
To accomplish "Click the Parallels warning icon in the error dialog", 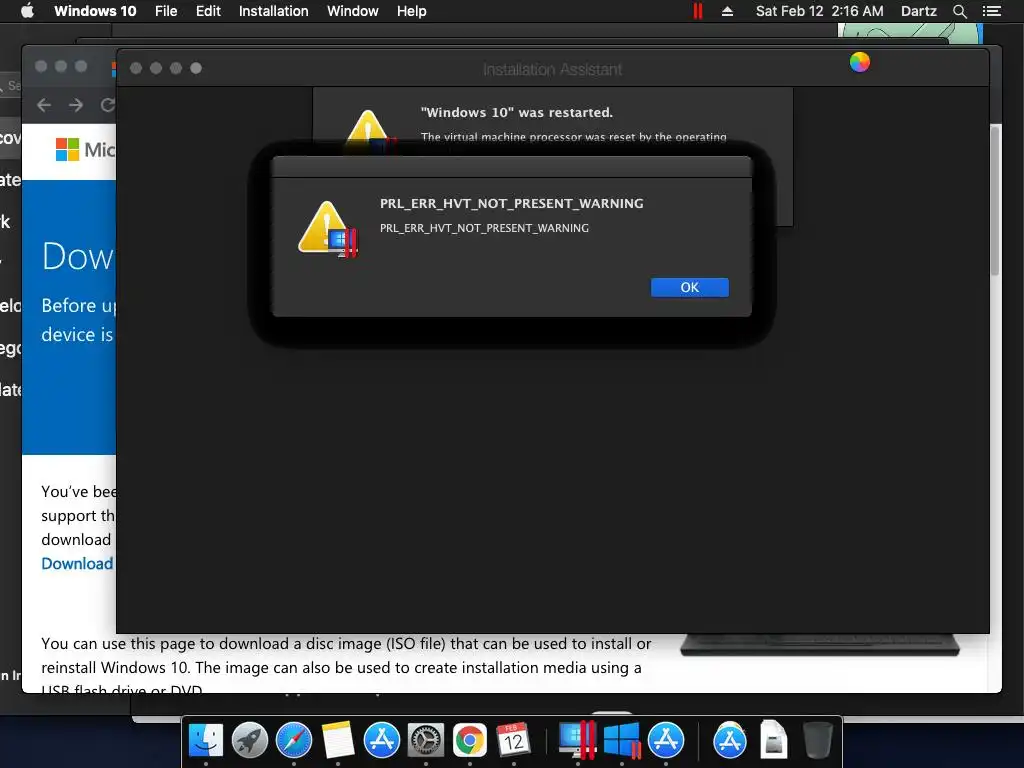I will point(328,229).
